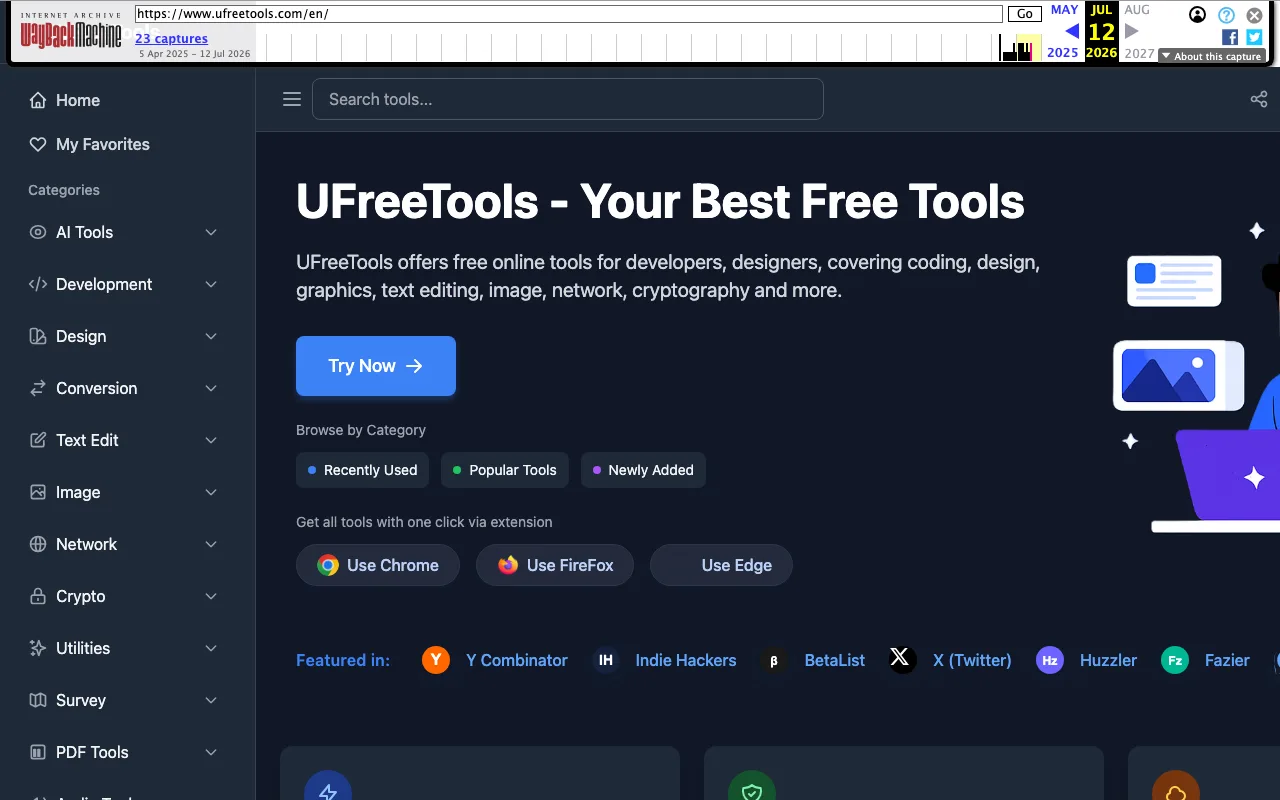Click the Conversion arrows icon

pyautogui.click(x=38, y=388)
